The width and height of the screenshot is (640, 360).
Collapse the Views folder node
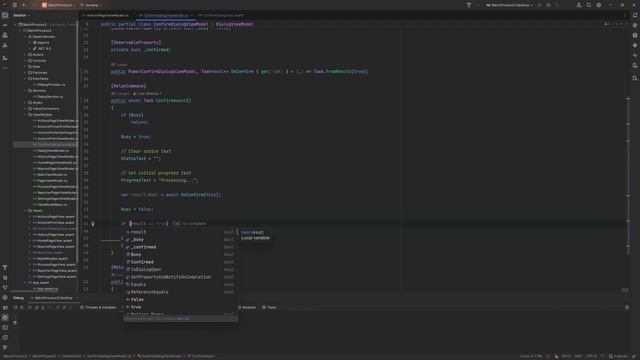25,211
